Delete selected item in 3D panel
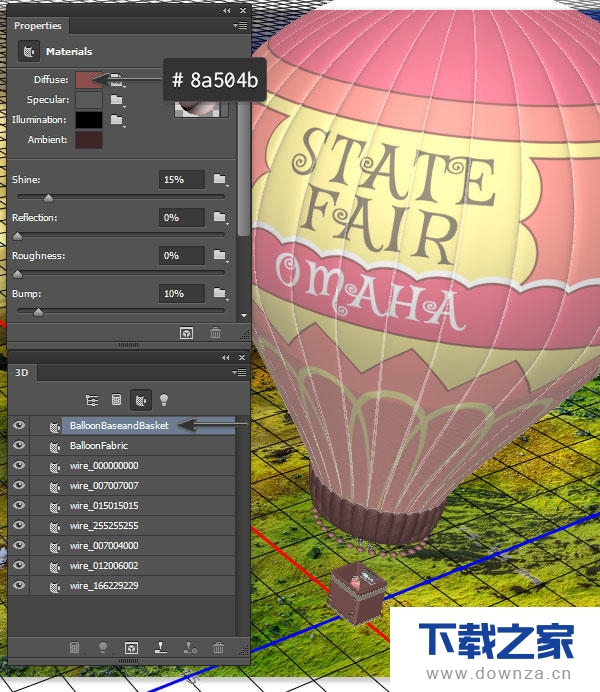600x692 pixels. click(218, 647)
